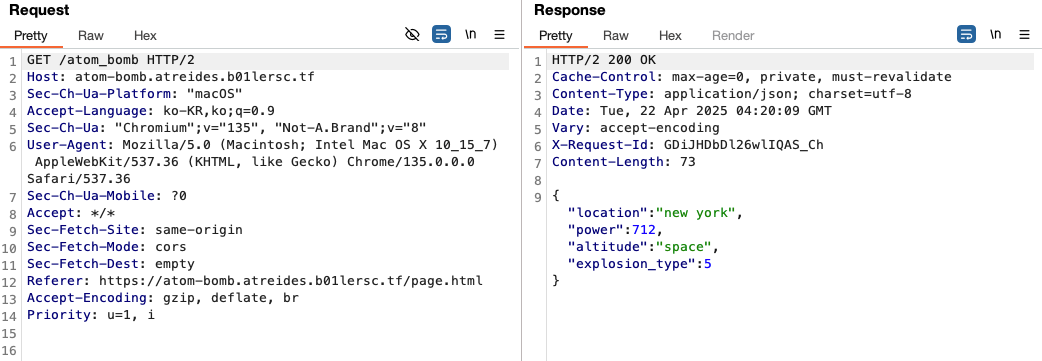This screenshot has width=1042, height=361.
Task: Open the Render tab in Response
Action: (x=733, y=36)
